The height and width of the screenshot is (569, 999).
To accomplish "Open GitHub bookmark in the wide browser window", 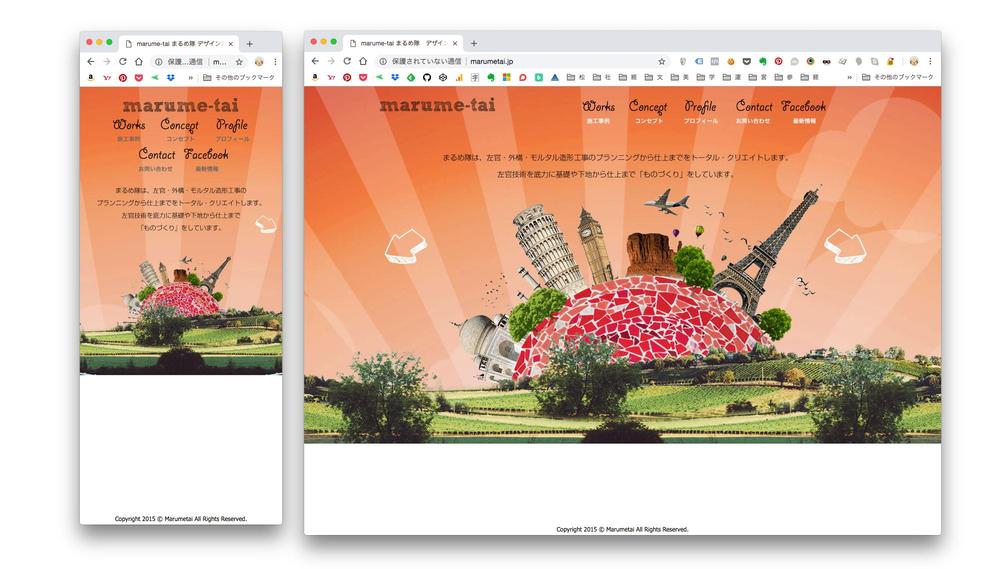I will point(427,77).
